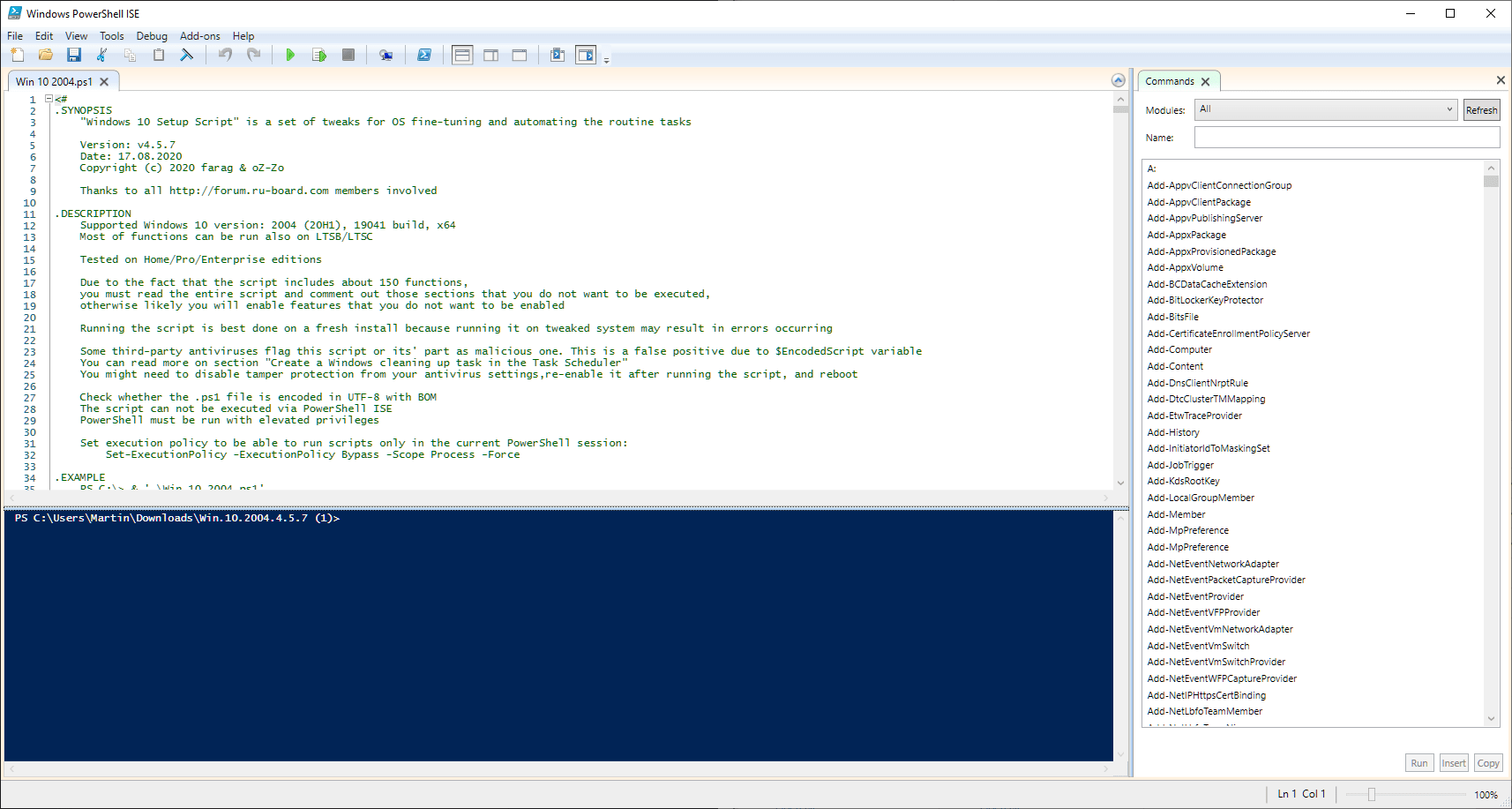Select Add-Content command
The width and height of the screenshot is (1512, 809).
(1175, 366)
